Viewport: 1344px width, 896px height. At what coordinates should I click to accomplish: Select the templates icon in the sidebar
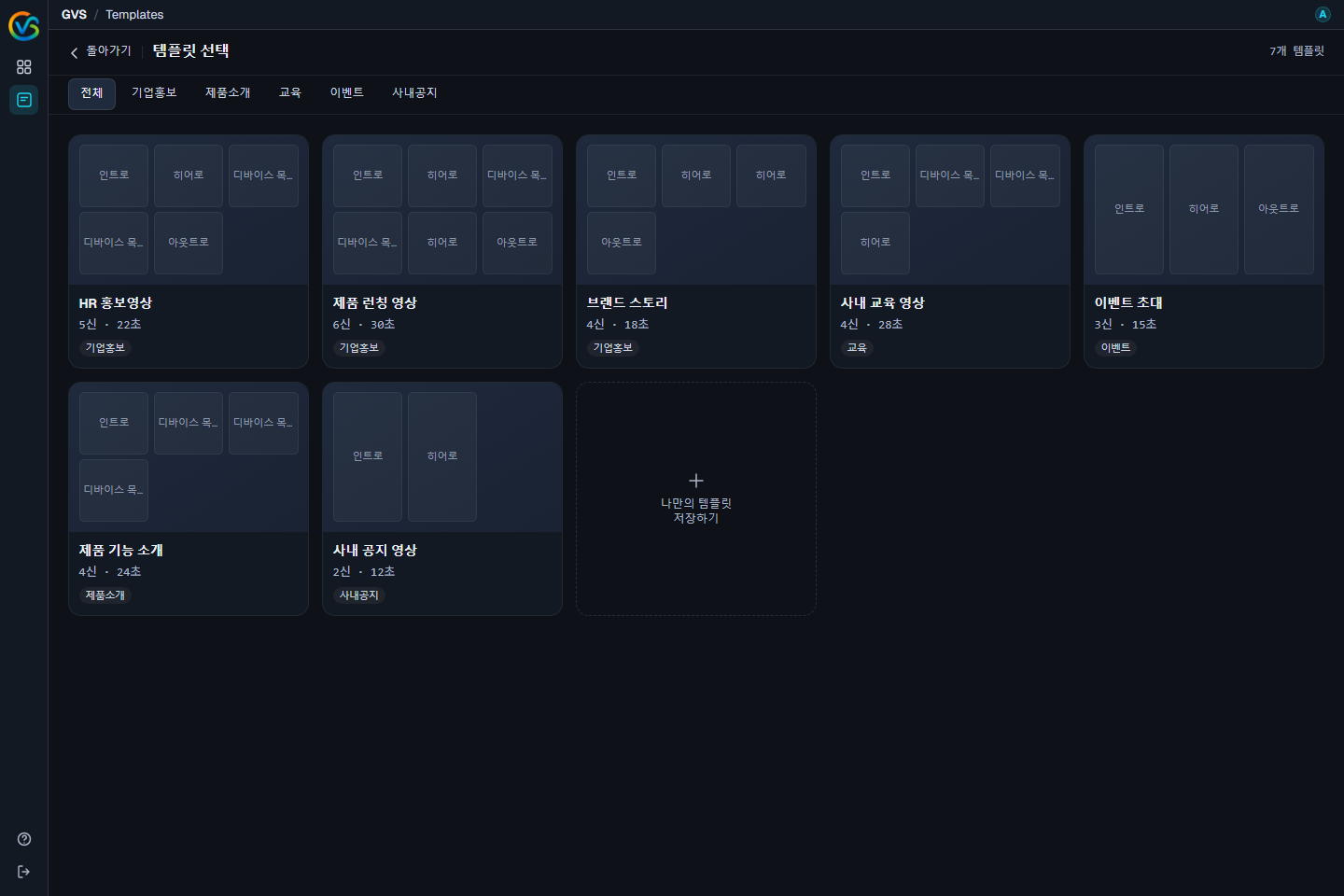[24, 100]
